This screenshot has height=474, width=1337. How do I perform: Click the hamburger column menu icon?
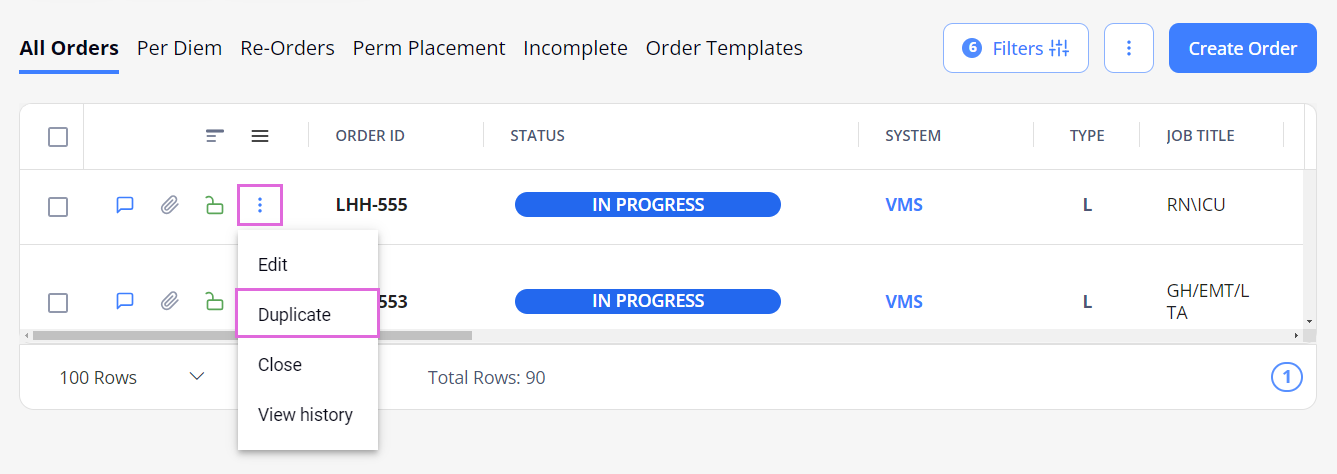tap(260, 136)
